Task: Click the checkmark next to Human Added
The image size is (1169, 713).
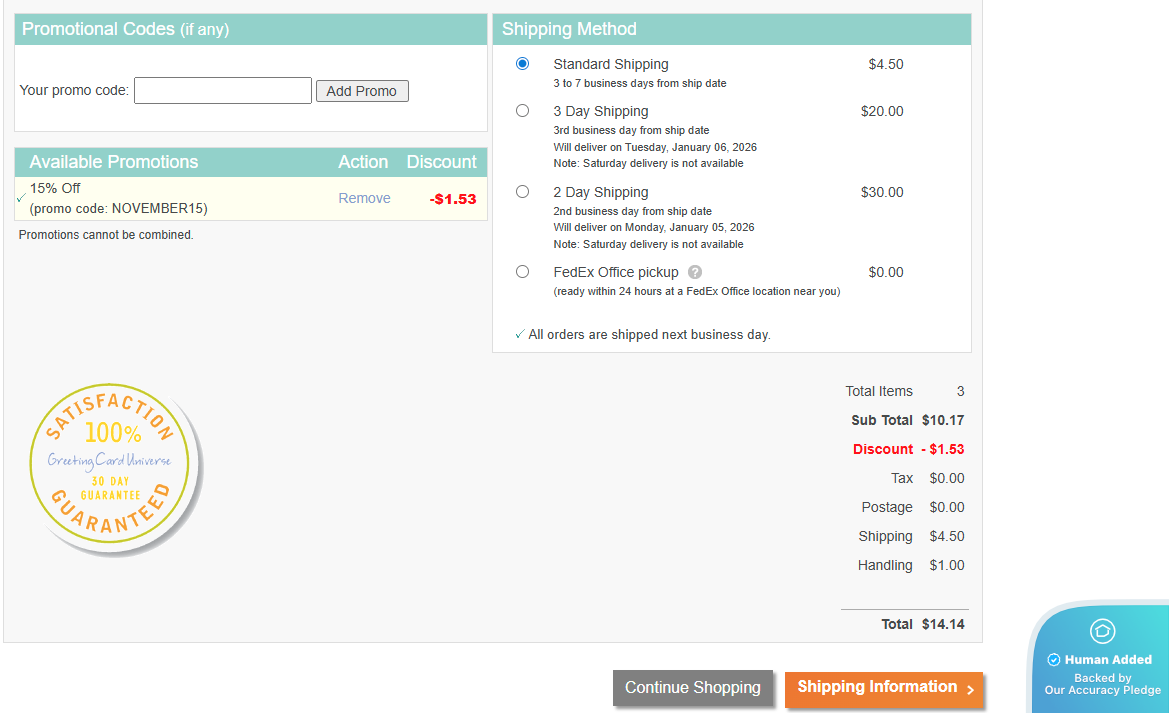Action: 1053,660
